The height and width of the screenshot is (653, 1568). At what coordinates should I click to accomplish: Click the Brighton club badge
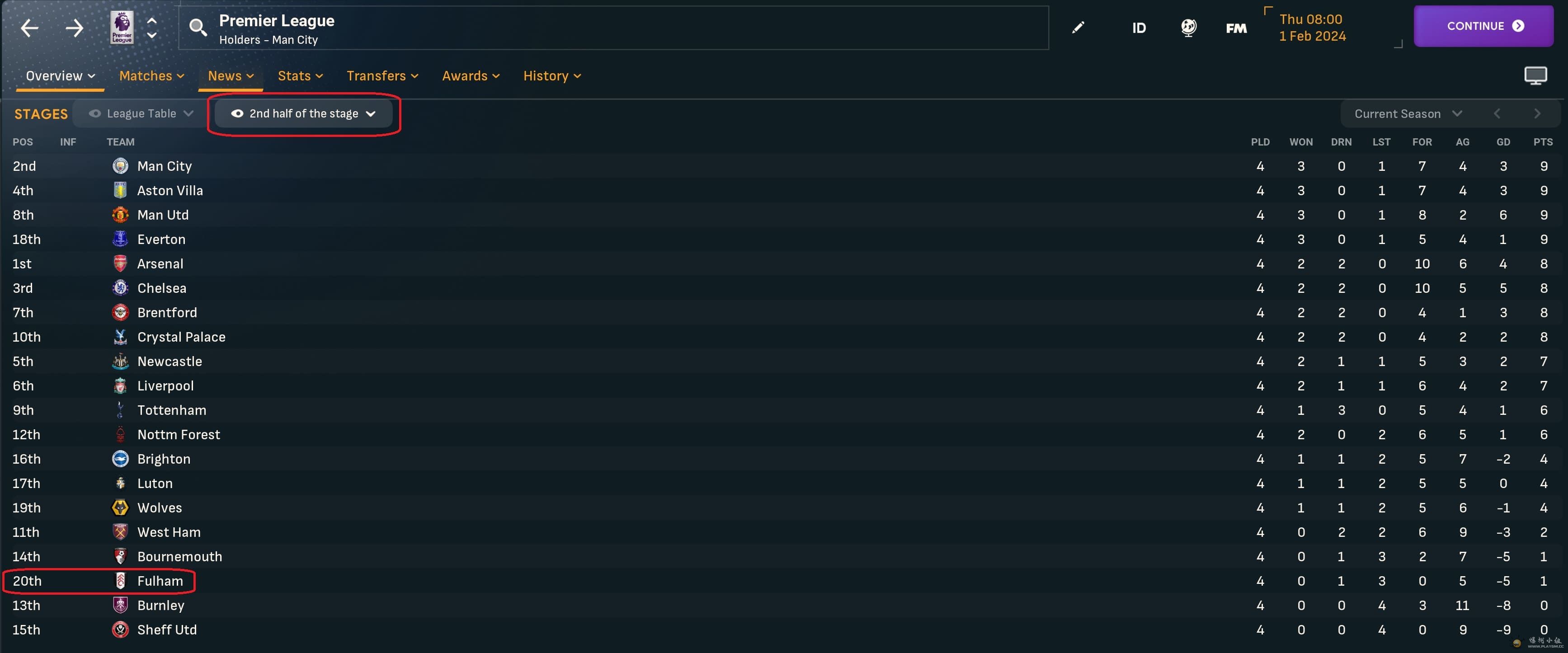click(121, 458)
